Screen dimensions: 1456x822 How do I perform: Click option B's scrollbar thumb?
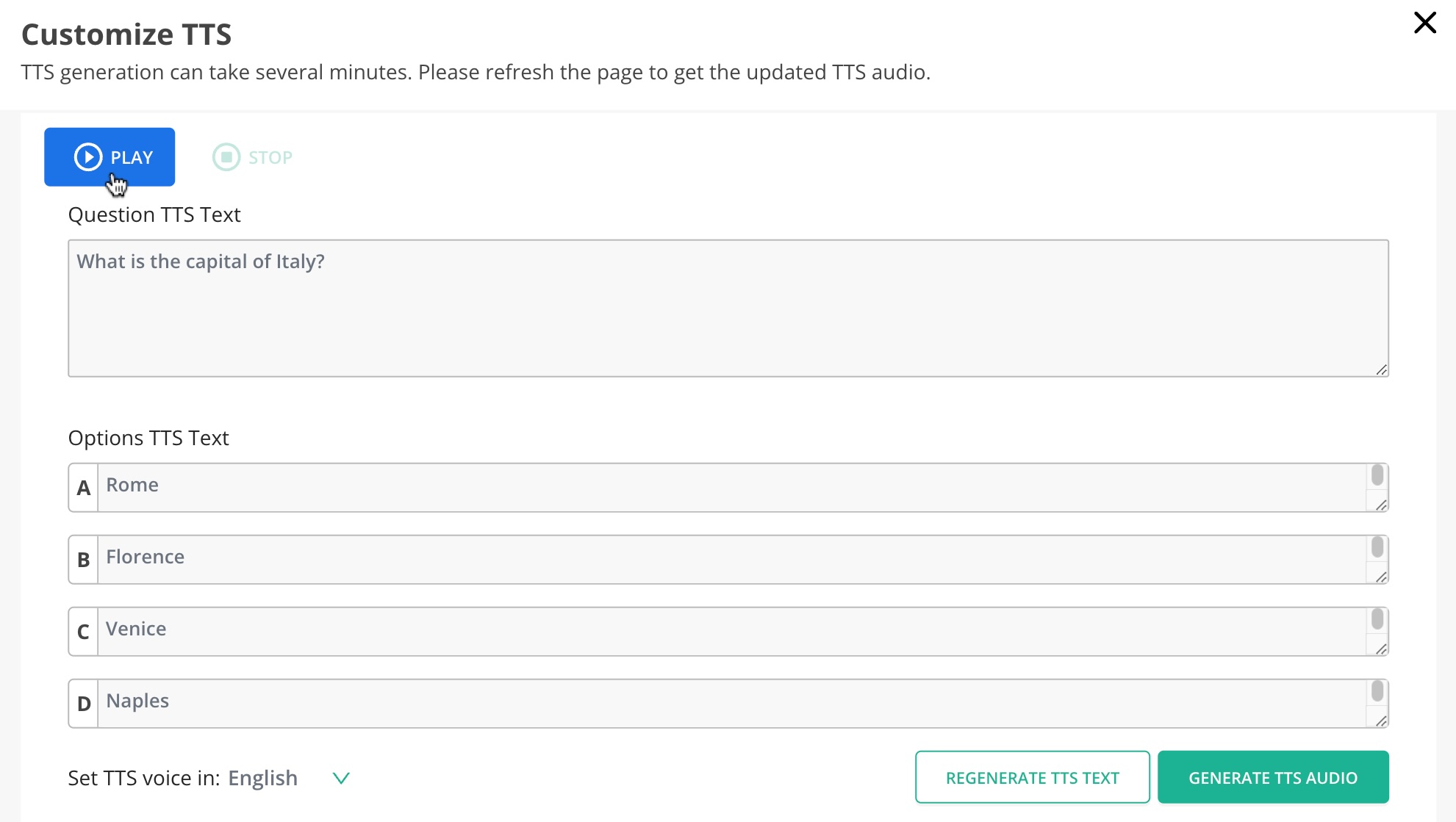(1377, 547)
